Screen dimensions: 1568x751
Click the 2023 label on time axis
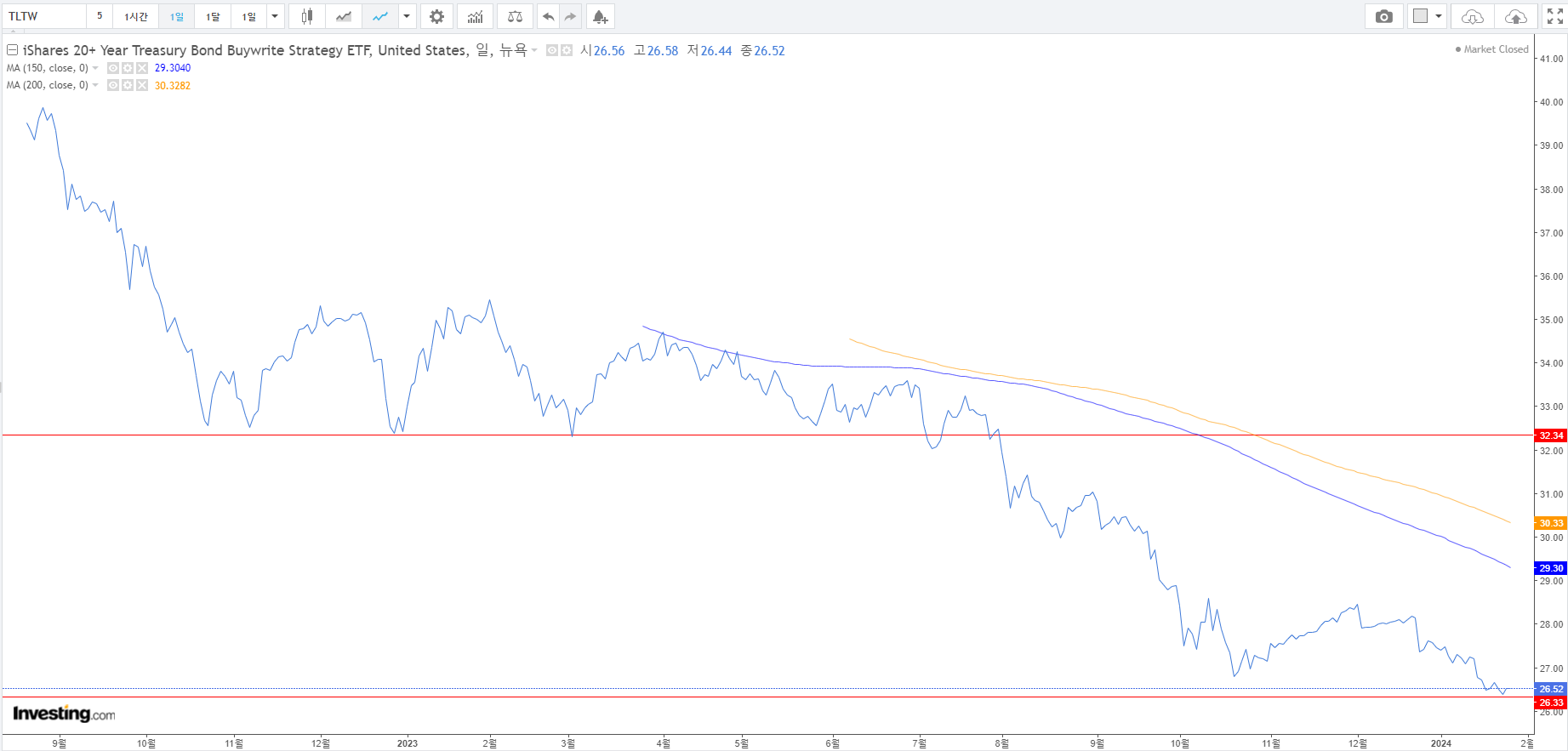[408, 743]
